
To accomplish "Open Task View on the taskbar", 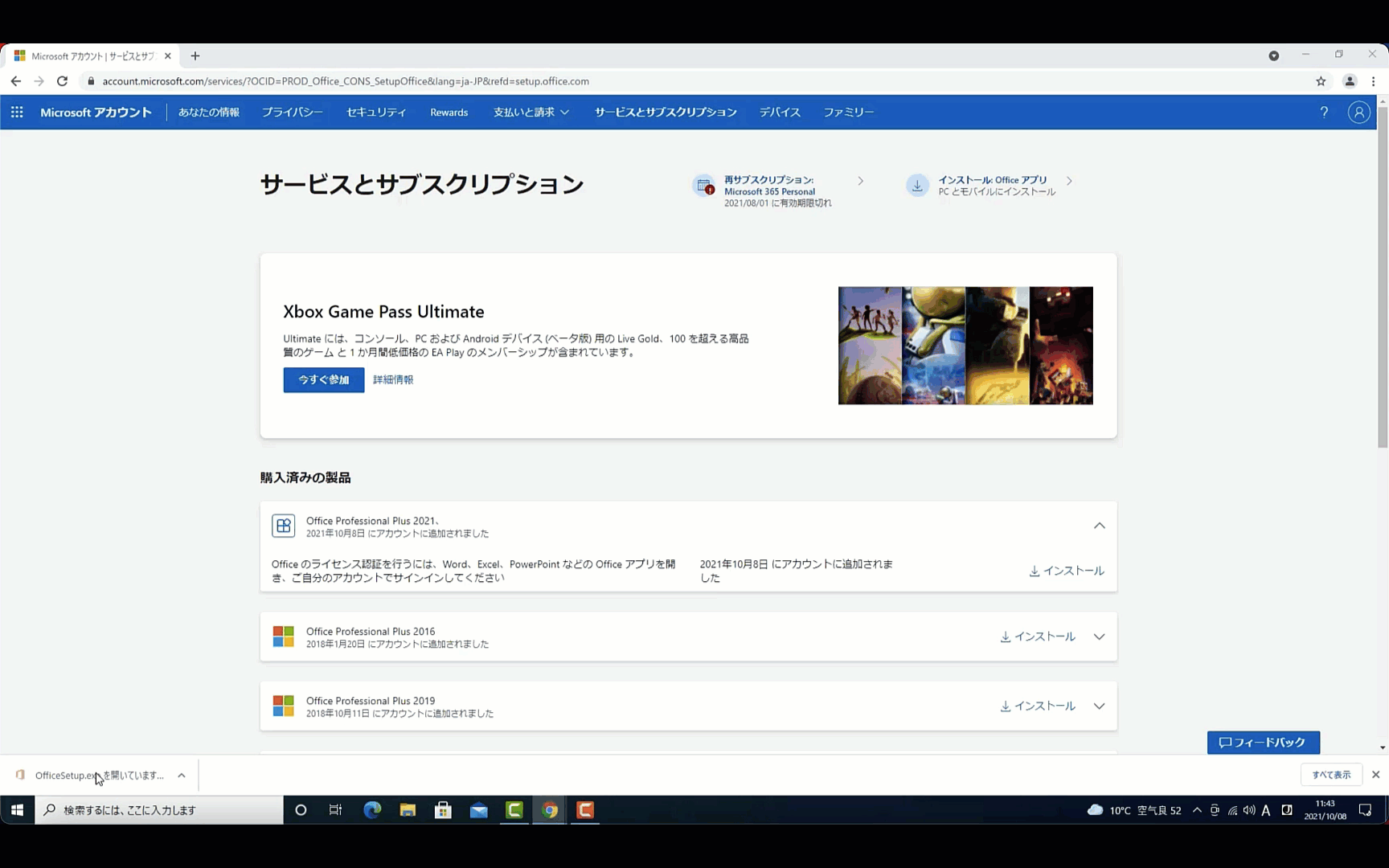I will [x=336, y=810].
